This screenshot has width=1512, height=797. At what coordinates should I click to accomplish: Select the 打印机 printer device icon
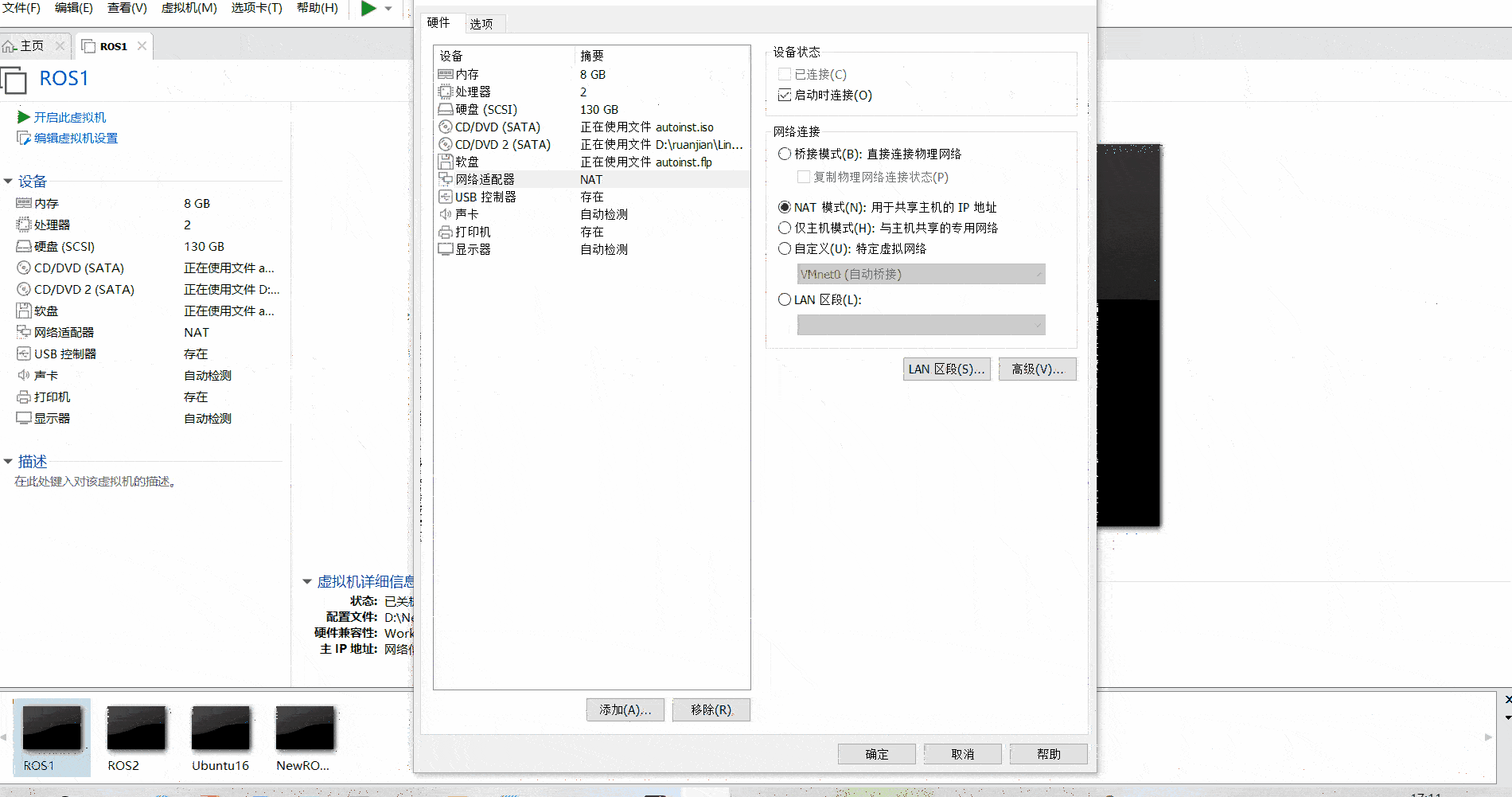[446, 231]
